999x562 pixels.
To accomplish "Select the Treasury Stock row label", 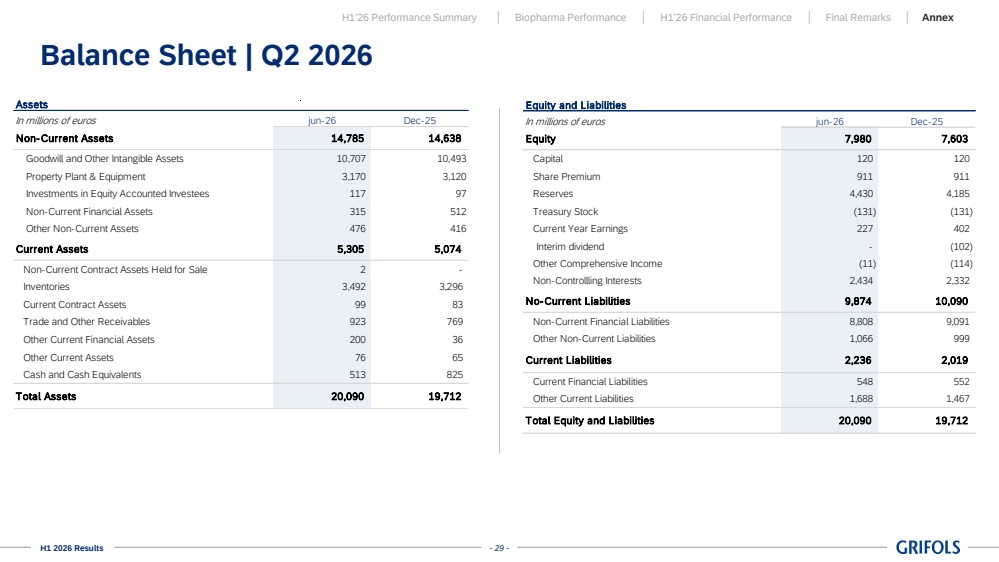I will click(x=565, y=212).
